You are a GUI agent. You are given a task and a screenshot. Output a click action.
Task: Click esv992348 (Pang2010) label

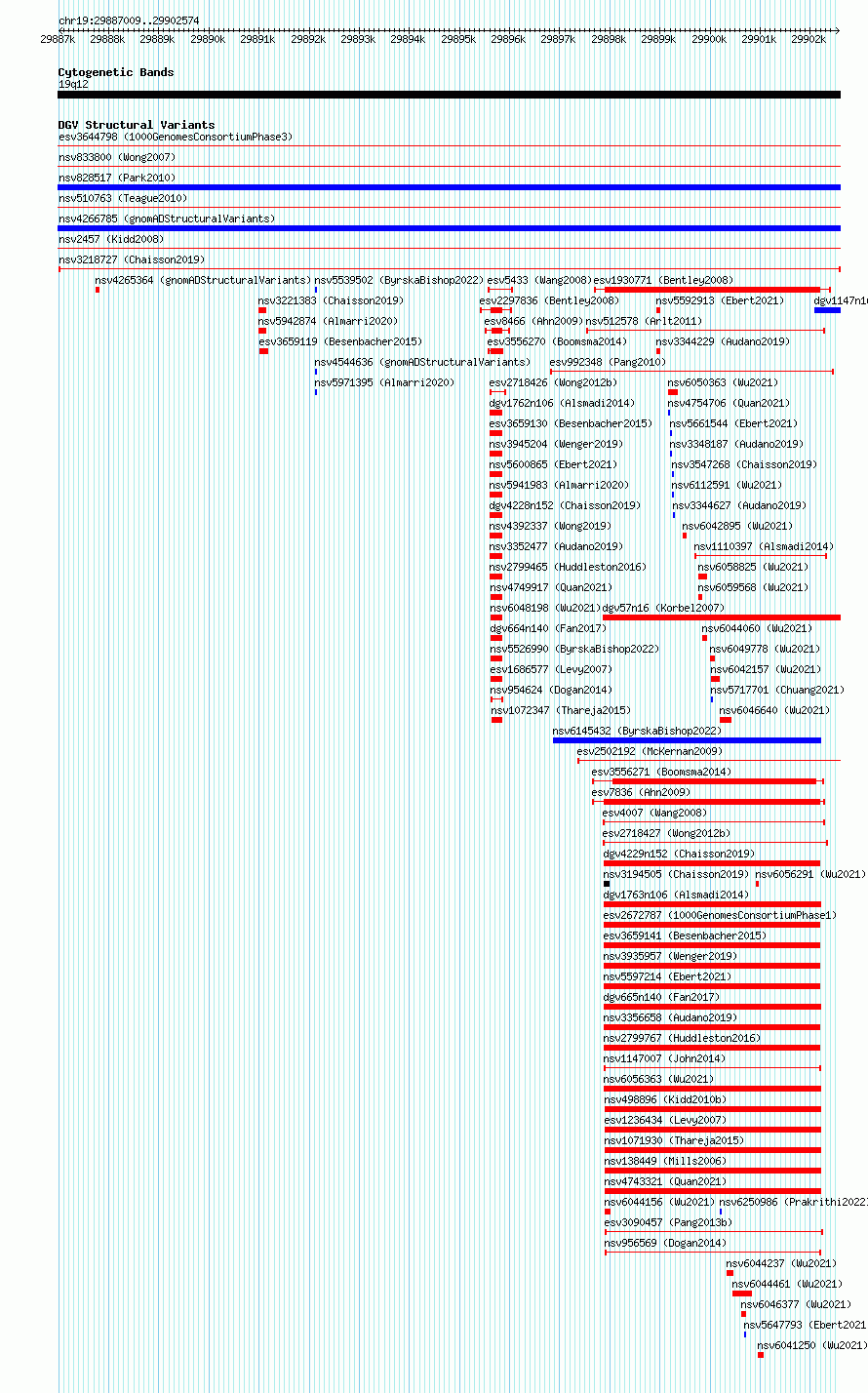click(x=608, y=362)
